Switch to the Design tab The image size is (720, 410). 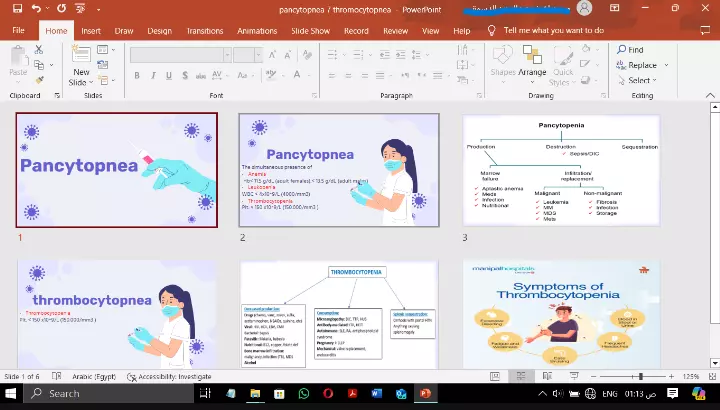pos(159,31)
